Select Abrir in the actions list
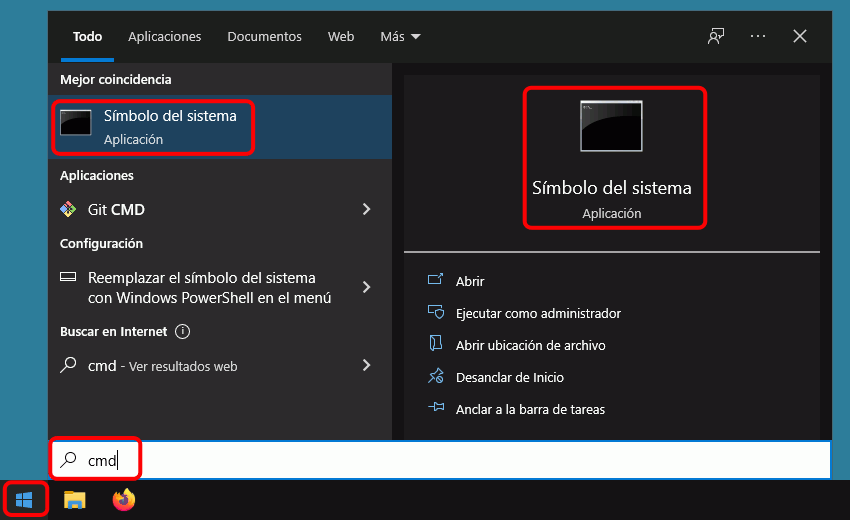 coord(470,281)
